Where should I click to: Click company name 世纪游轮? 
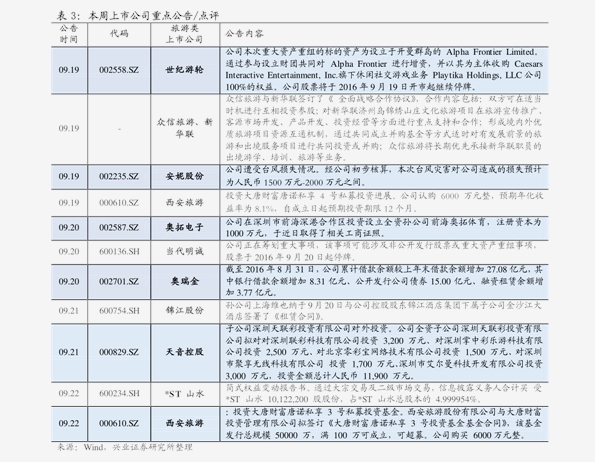tap(184, 70)
